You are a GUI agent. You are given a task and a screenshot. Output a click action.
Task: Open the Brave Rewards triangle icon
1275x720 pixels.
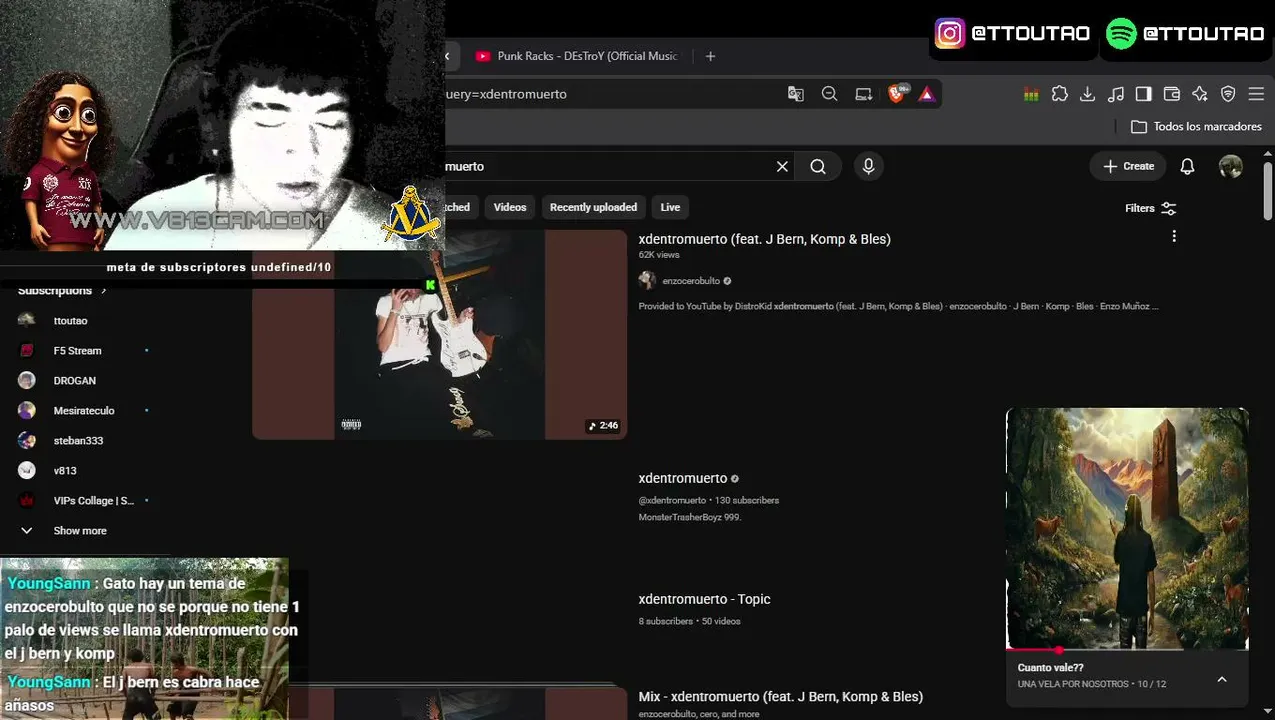[x=927, y=94]
